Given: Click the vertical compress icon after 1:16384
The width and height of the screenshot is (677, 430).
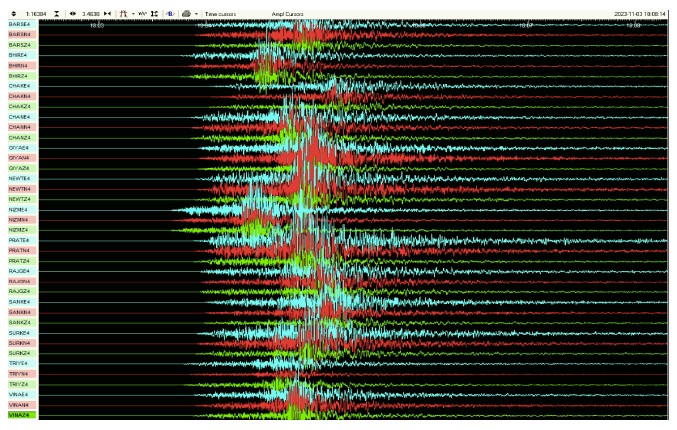Looking at the screenshot, I should [x=55, y=14].
